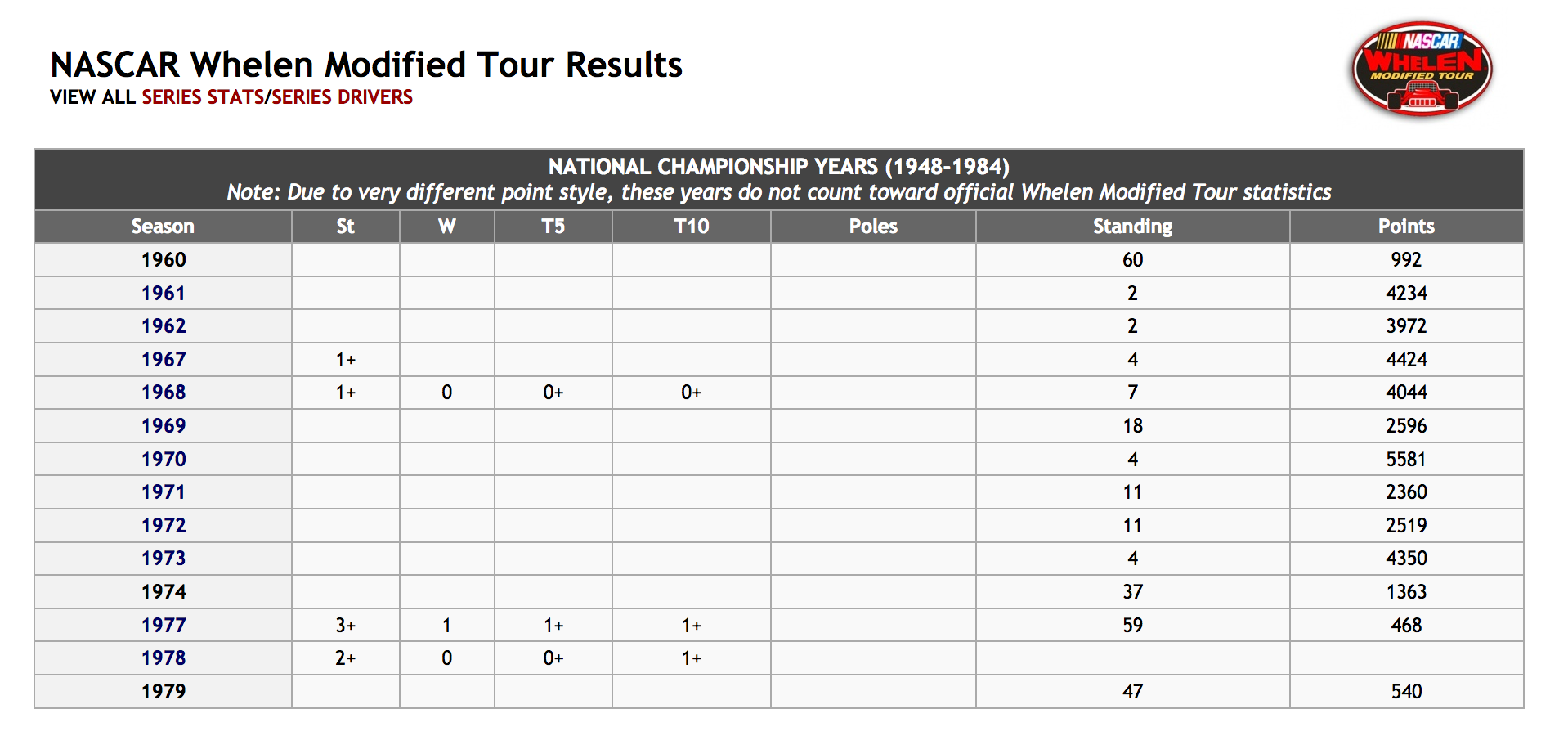Open the SERIES STATS link
The height and width of the screenshot is (754, 1568).
(x=203, y=97)
